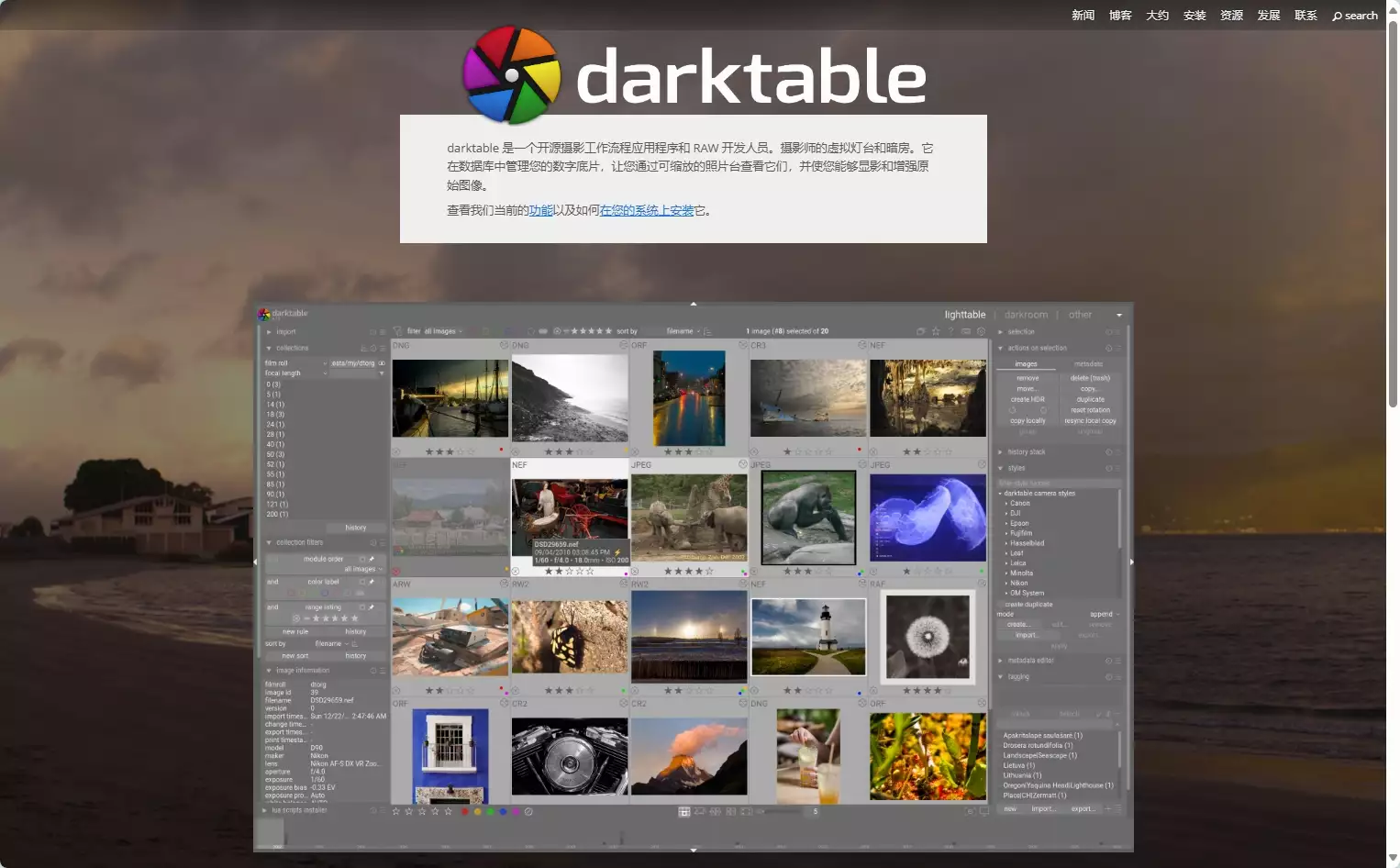Expand the import module
This screenshot has height=868, width=1400.
point(269,332)
